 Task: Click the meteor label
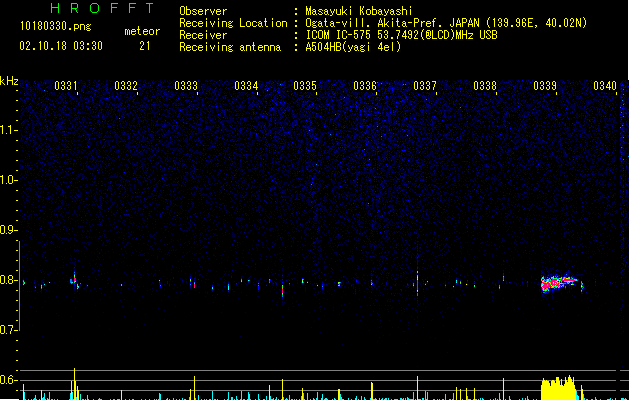click(x=142, y=31)
